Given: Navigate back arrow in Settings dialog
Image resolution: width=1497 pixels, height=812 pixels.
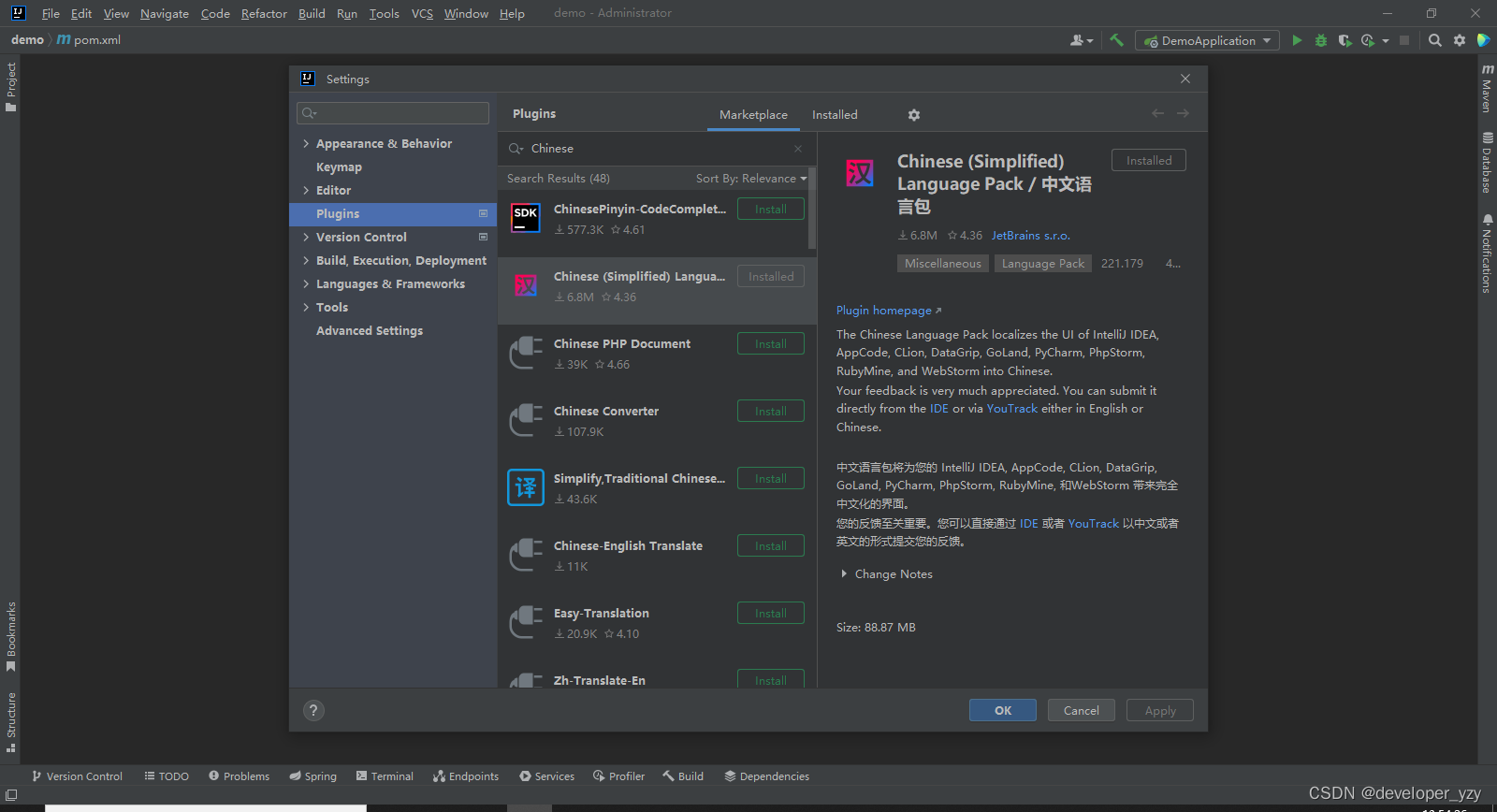Looking at the screenshot, I should coord(1157,113).
